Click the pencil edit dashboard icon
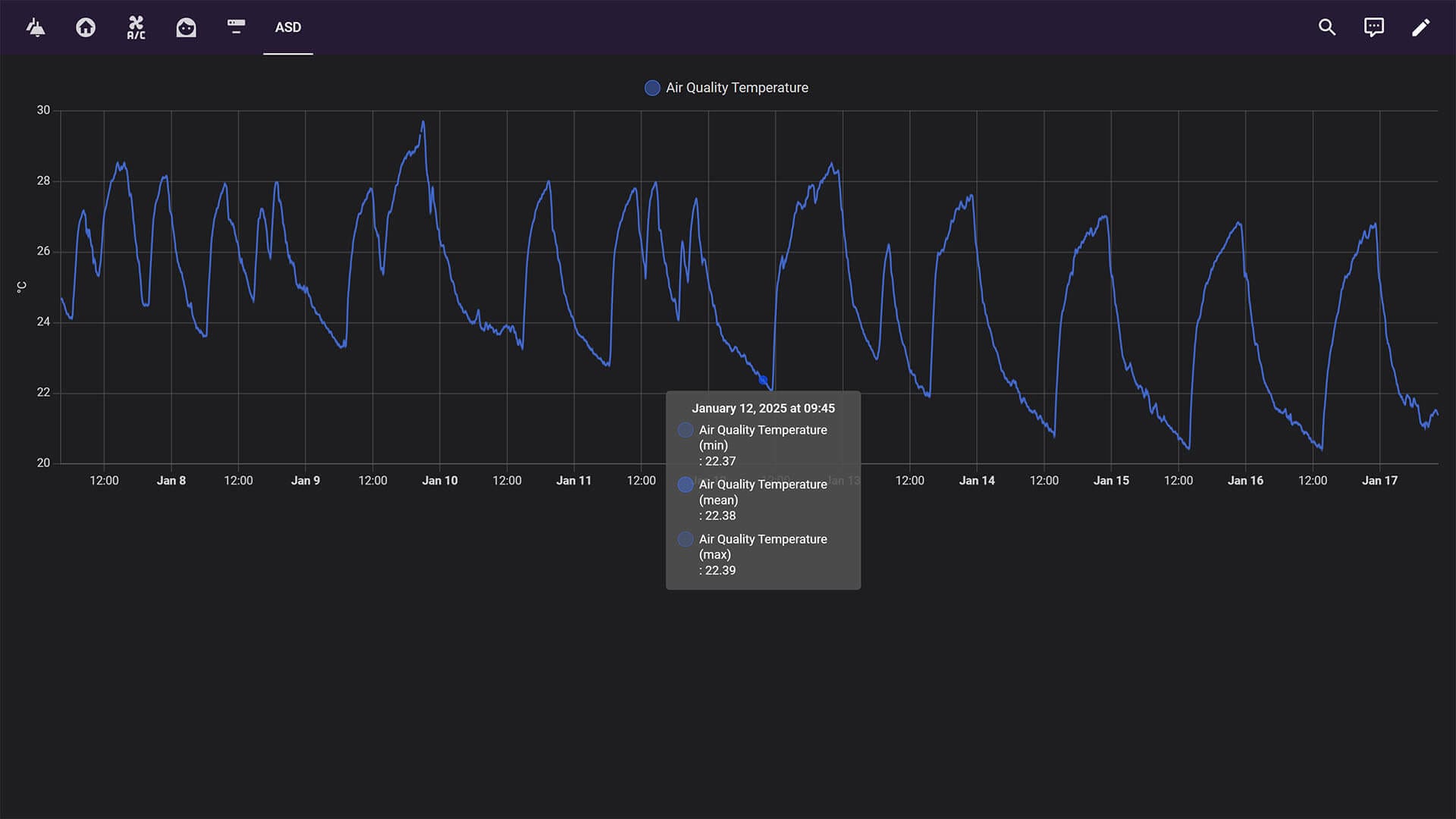1456x819 pixels. pyautogui.click(x=1420, y=27)
